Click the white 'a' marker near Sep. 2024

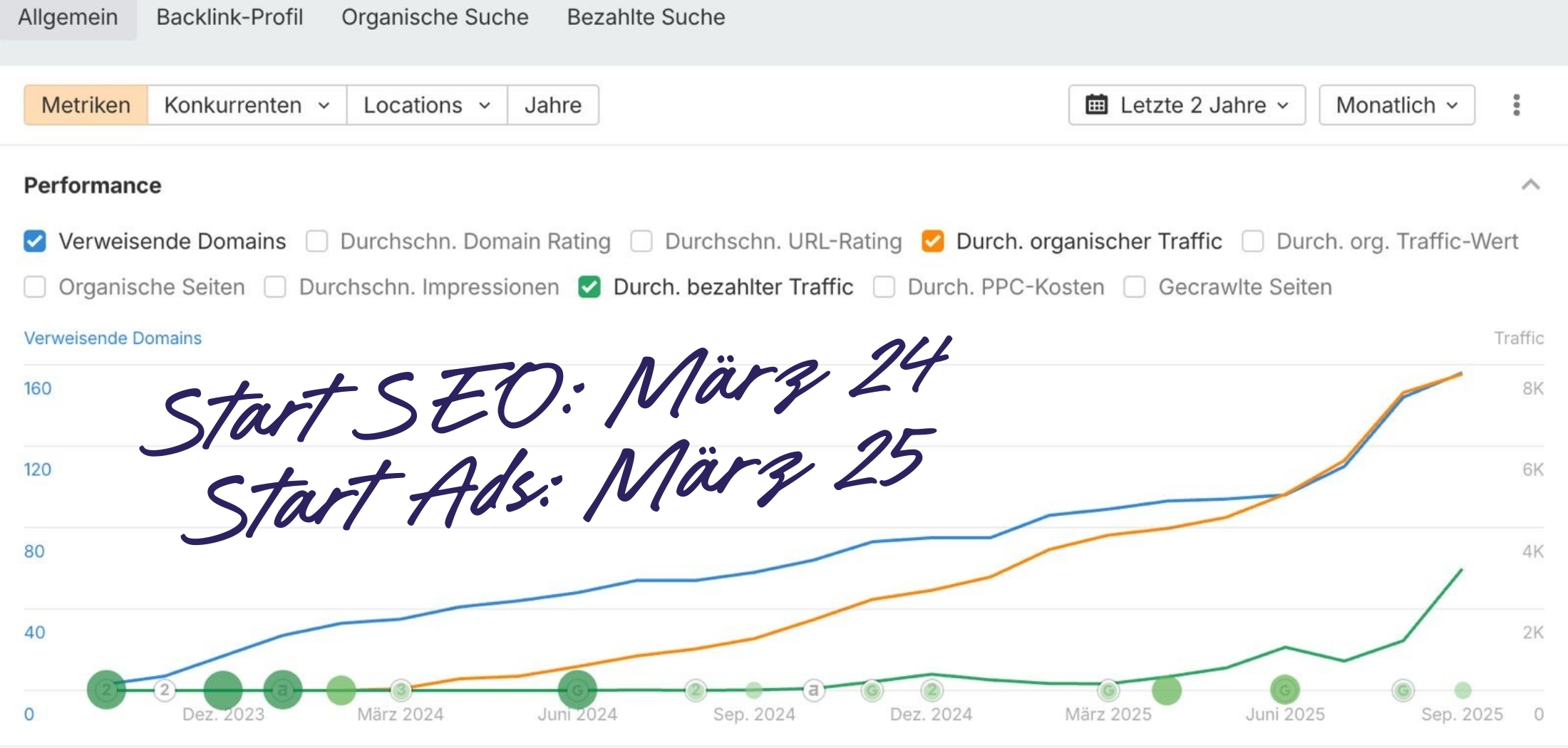pos(813,690)
